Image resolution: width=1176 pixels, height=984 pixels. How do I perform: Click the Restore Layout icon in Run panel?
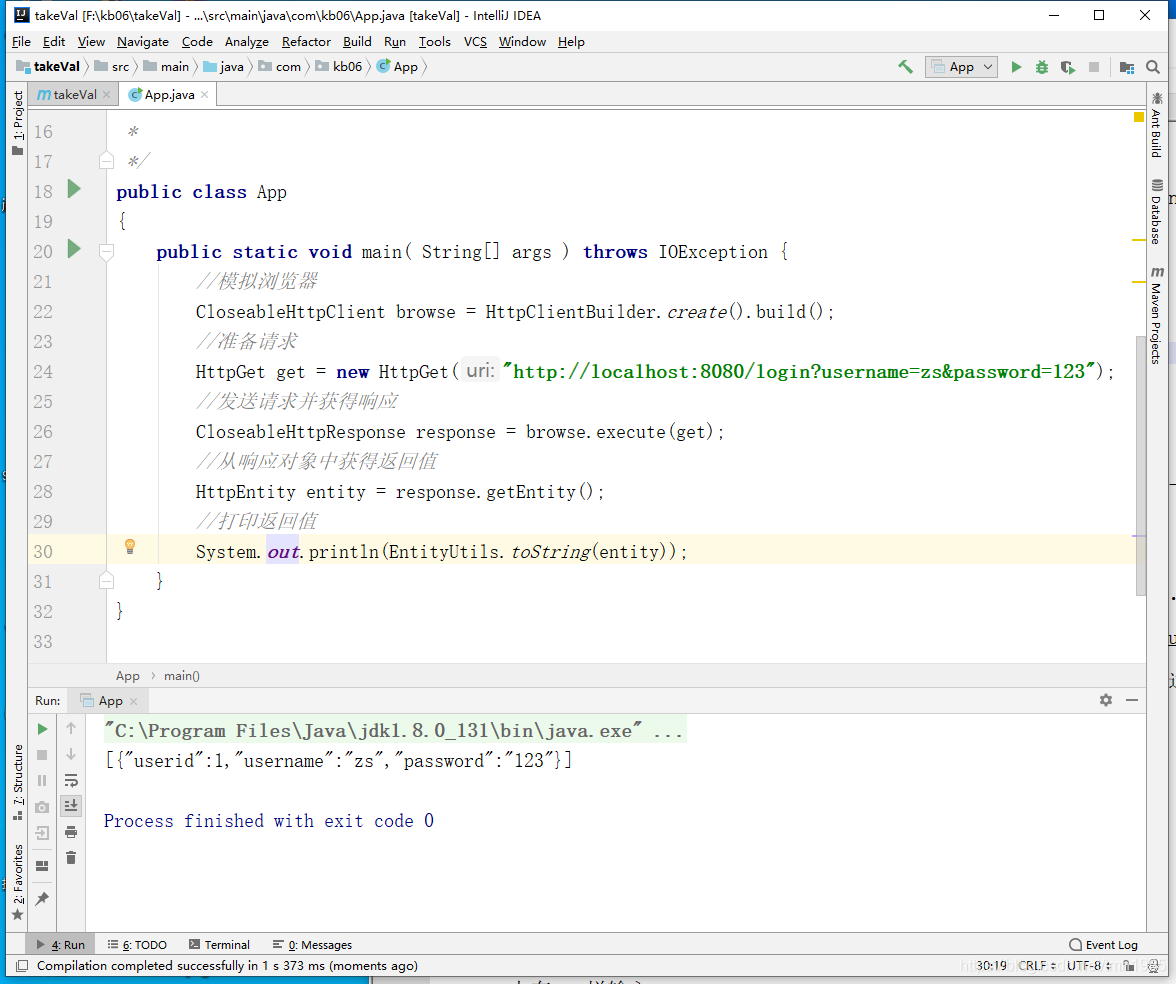click(42, 866)
